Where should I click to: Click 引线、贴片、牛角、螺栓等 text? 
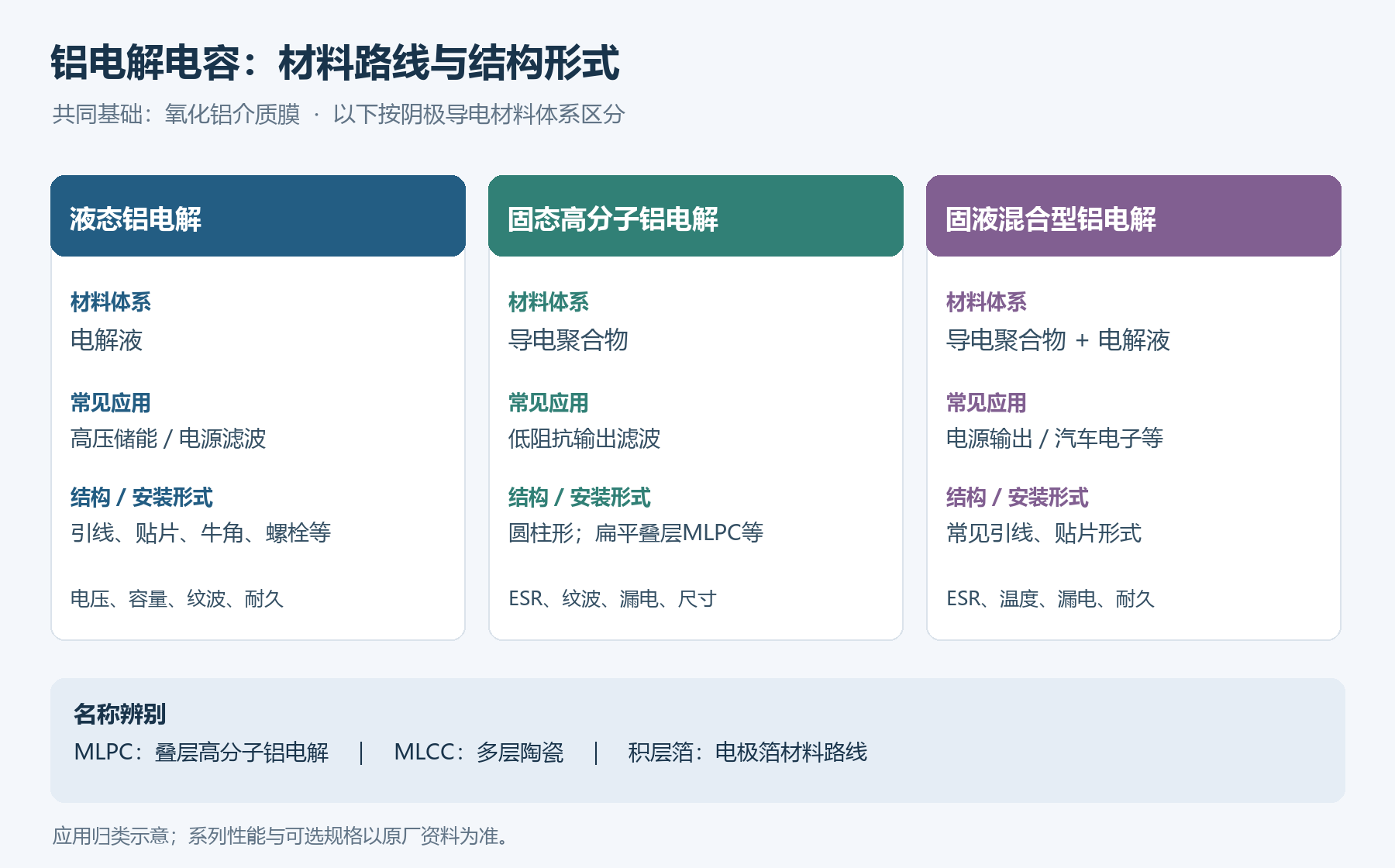201,533
